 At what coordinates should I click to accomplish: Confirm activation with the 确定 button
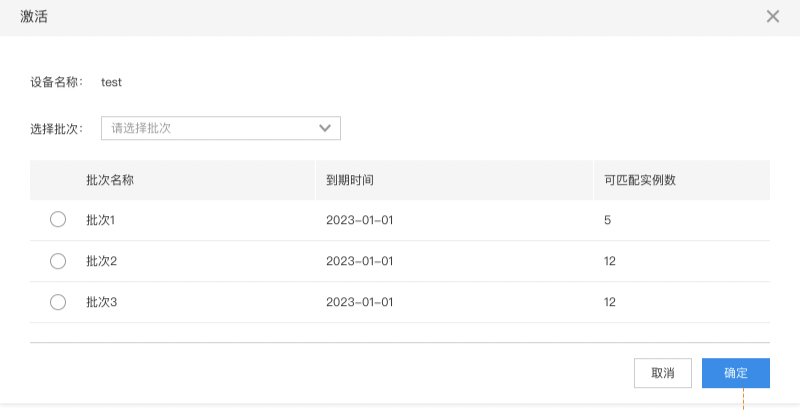(x=736, y=373)
